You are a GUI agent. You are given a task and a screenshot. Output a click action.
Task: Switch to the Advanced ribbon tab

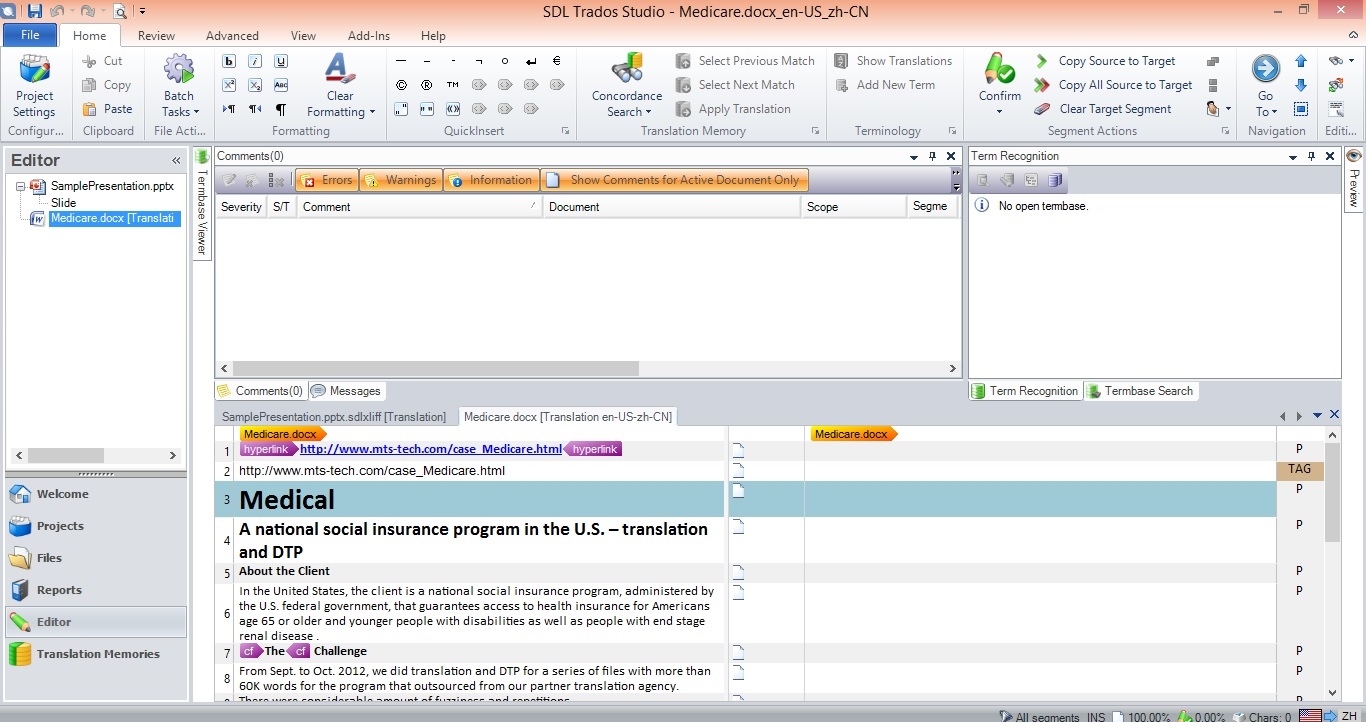(232, 35)
